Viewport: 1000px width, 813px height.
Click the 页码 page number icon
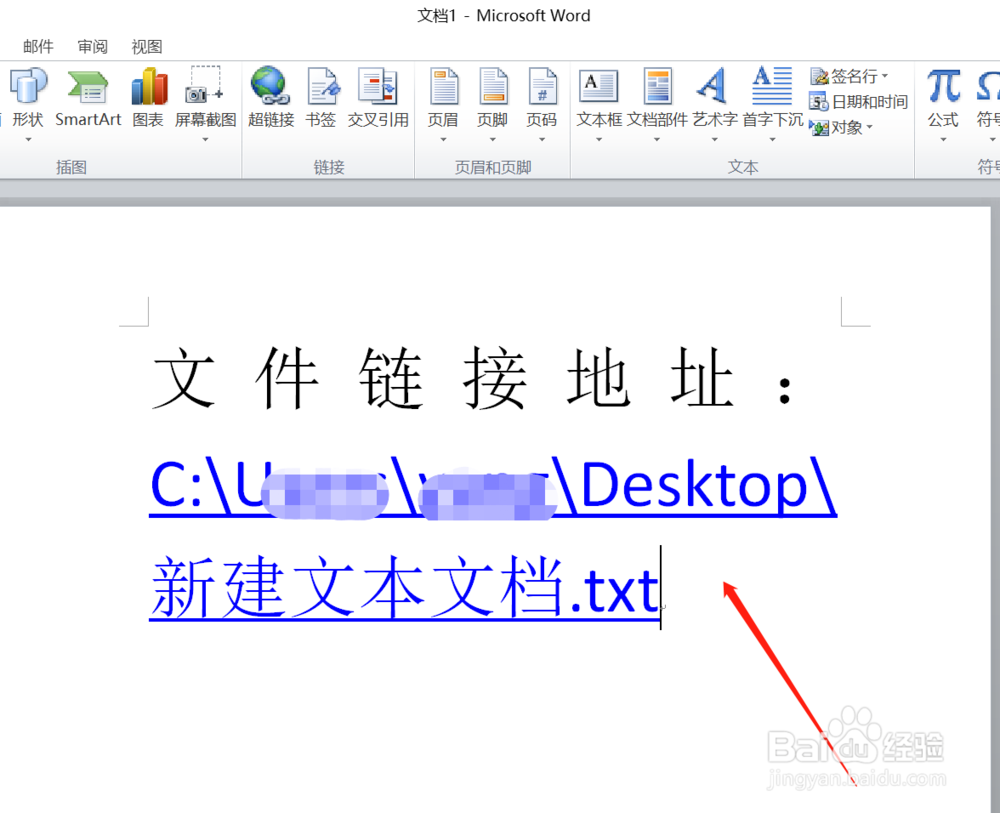click(x=541, y=86)
